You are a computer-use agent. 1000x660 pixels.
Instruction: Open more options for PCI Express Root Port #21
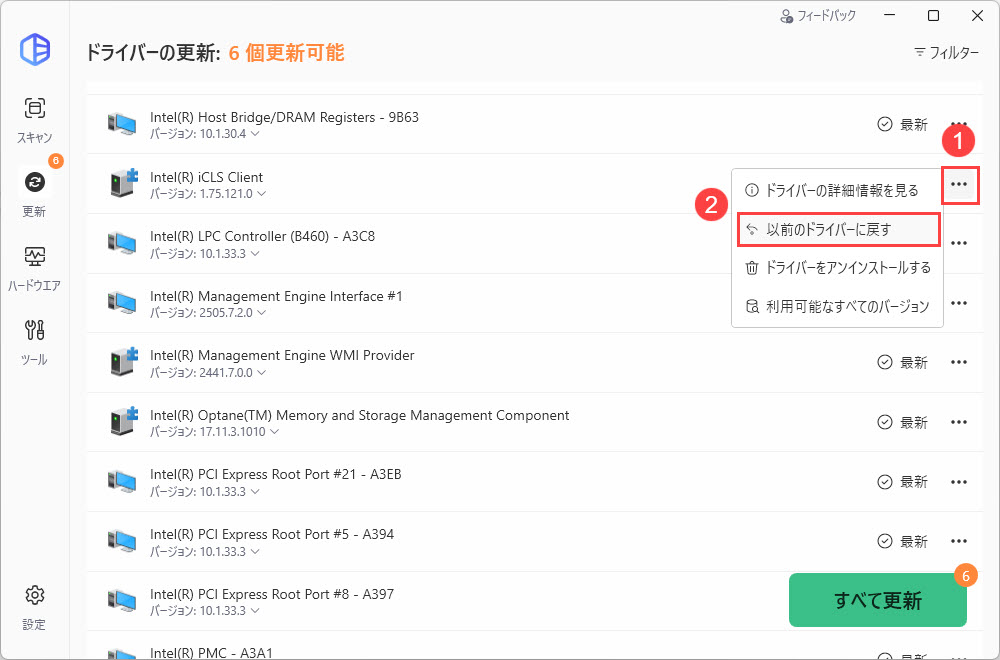(x=959, y=481)
